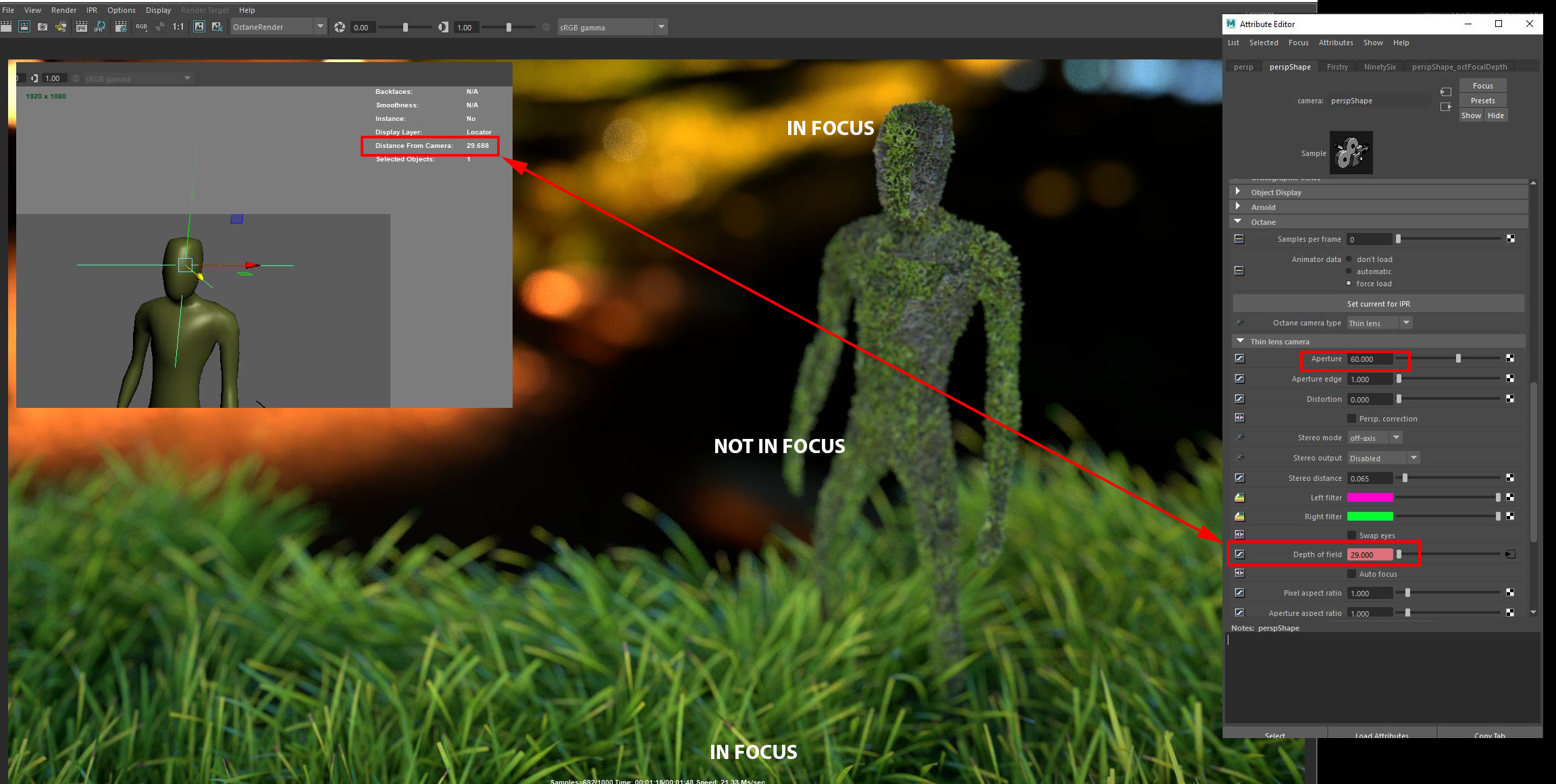Click the Depth of field value field
This screenshot has height=784, width=1556.
pos(1370,554)
